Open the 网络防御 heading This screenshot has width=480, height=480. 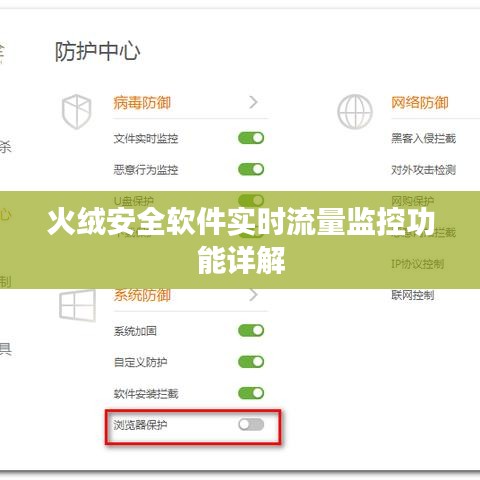pos(420,103)
